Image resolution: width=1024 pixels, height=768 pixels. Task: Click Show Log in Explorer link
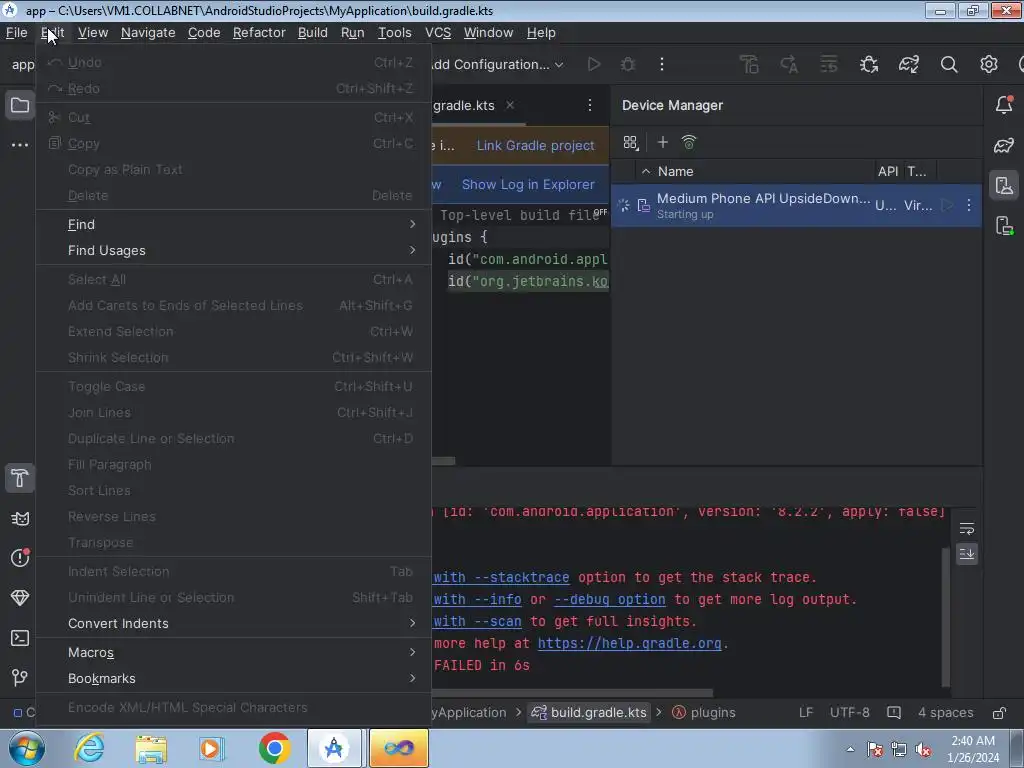[528, 184]
